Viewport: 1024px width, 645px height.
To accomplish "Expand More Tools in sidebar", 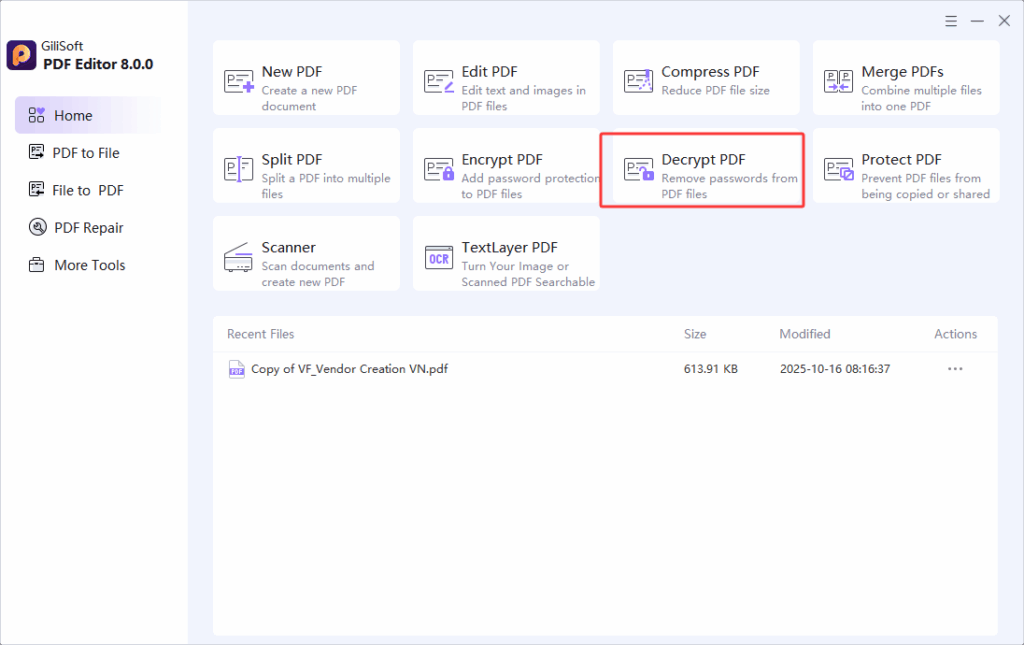I will click(89, 265).
